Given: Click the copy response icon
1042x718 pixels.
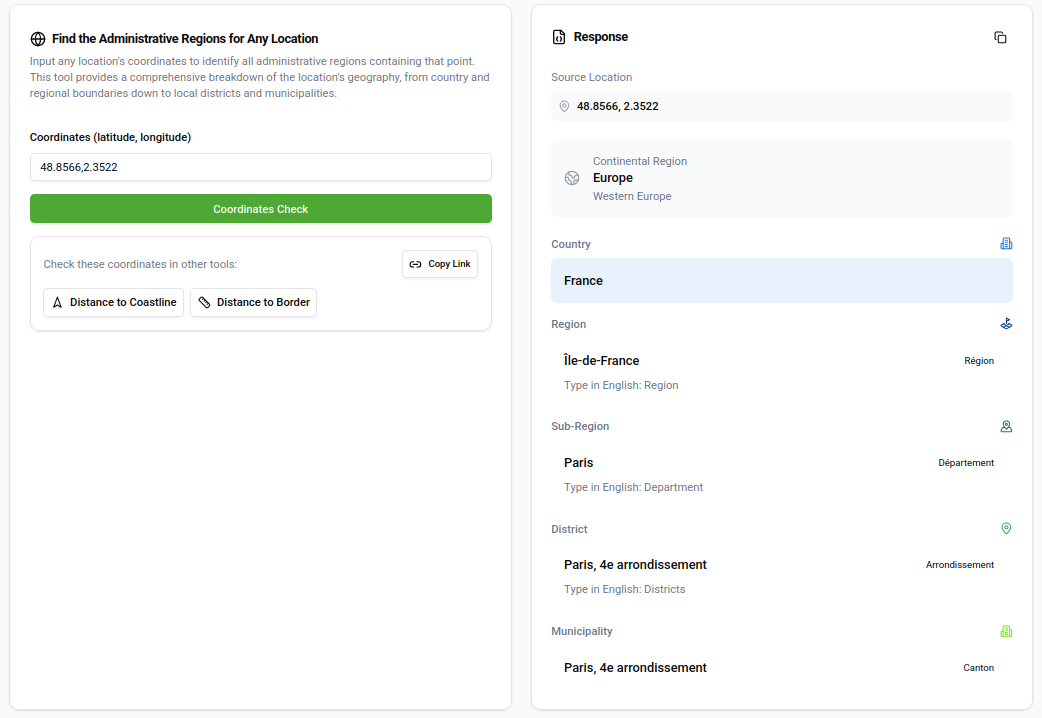Looking at the screenshot, I should point(1000,37).
